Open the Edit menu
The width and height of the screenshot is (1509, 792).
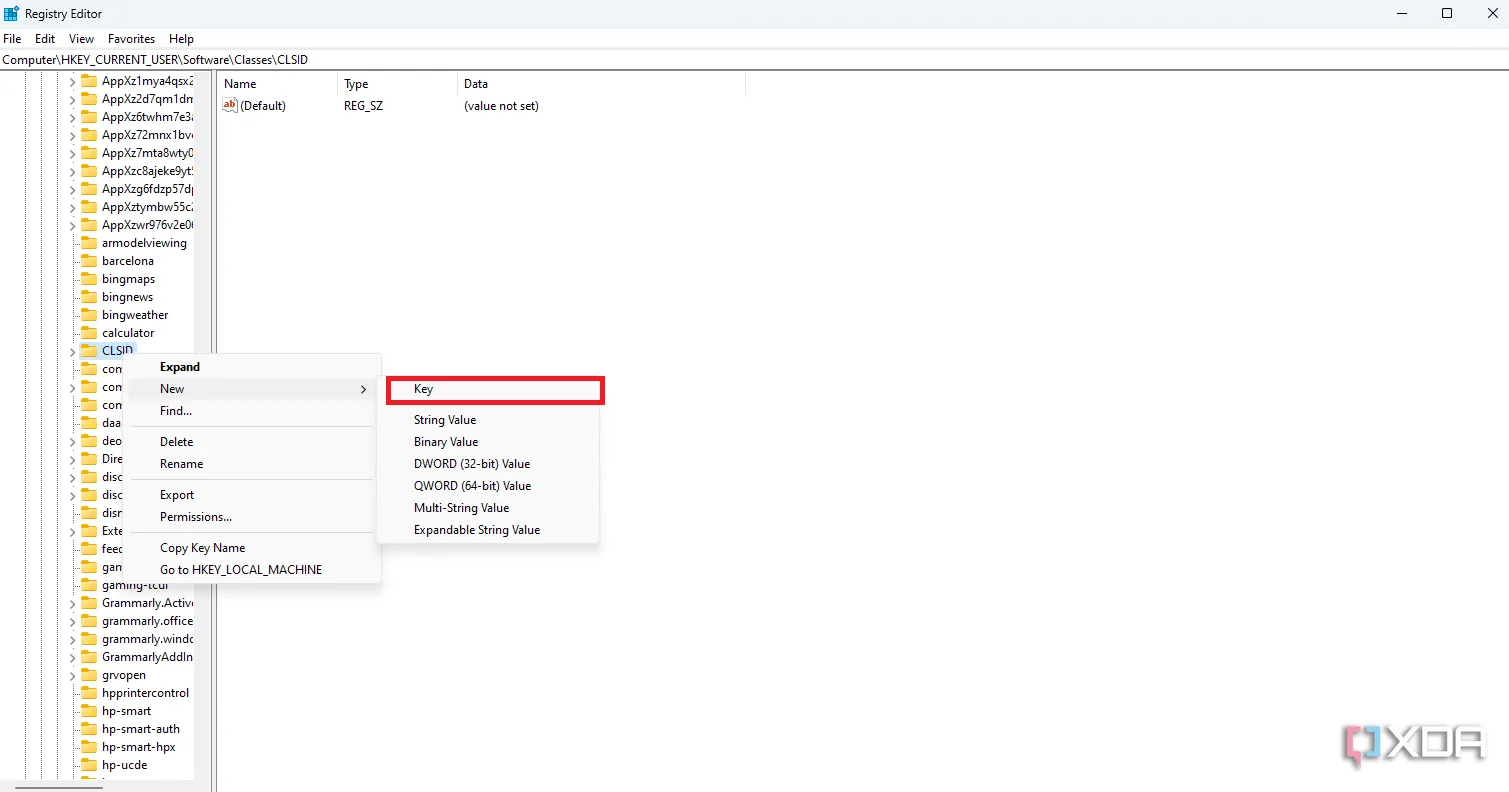click(45, 39)
